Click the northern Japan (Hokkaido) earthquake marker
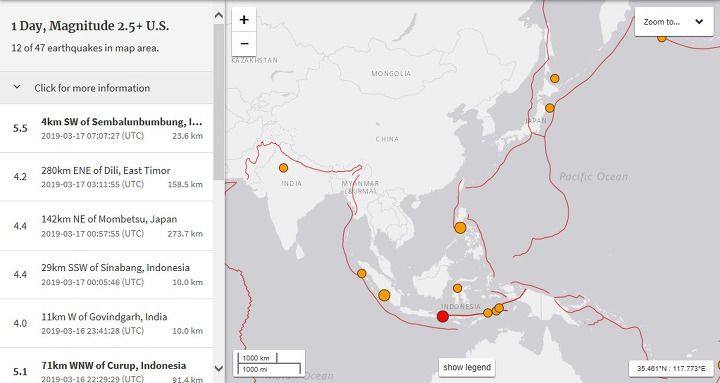The height and width of the screenshot is (383, 720). pos(555,79)
